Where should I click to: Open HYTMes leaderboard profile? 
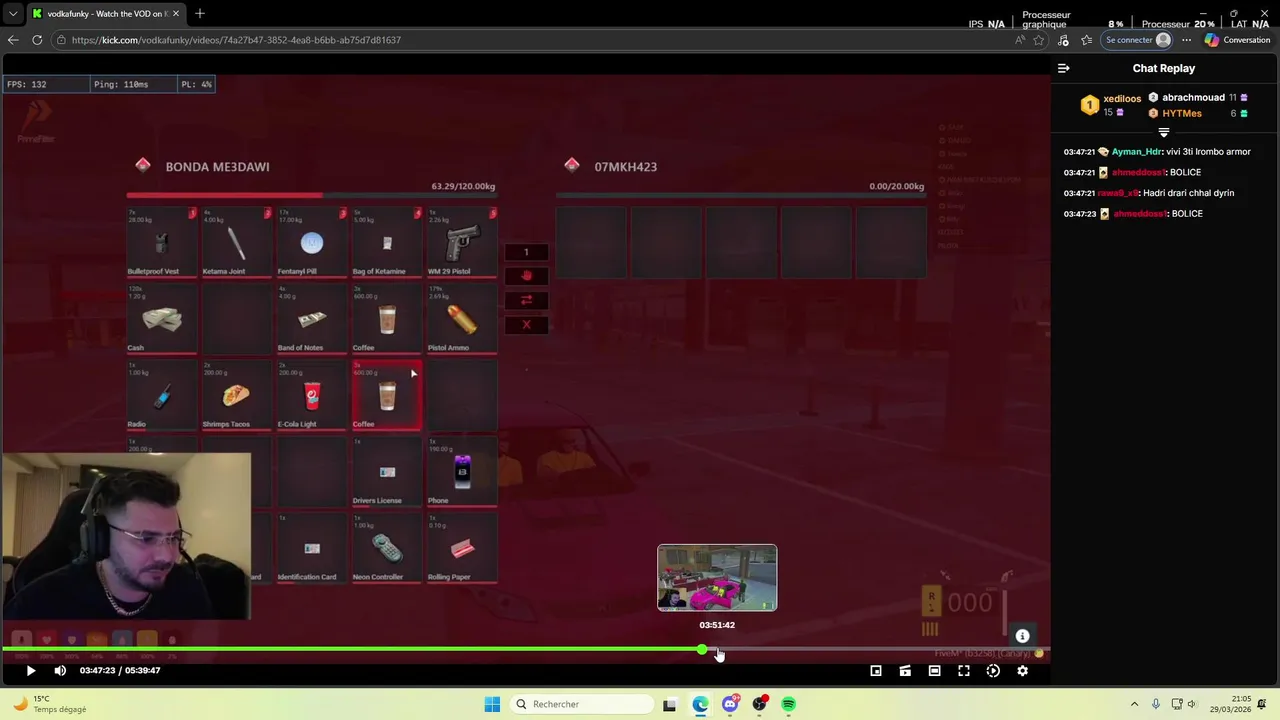(x=1182, y=114)
